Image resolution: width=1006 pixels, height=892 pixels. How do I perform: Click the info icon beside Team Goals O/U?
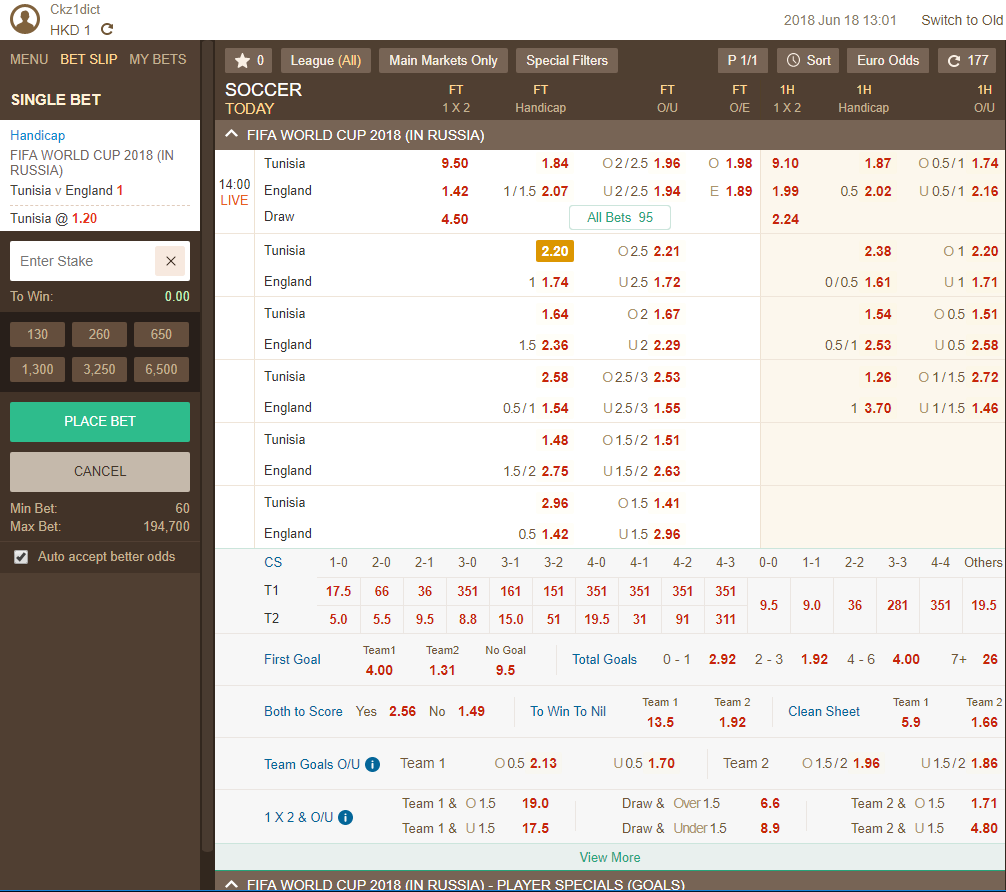pos(372,764)
